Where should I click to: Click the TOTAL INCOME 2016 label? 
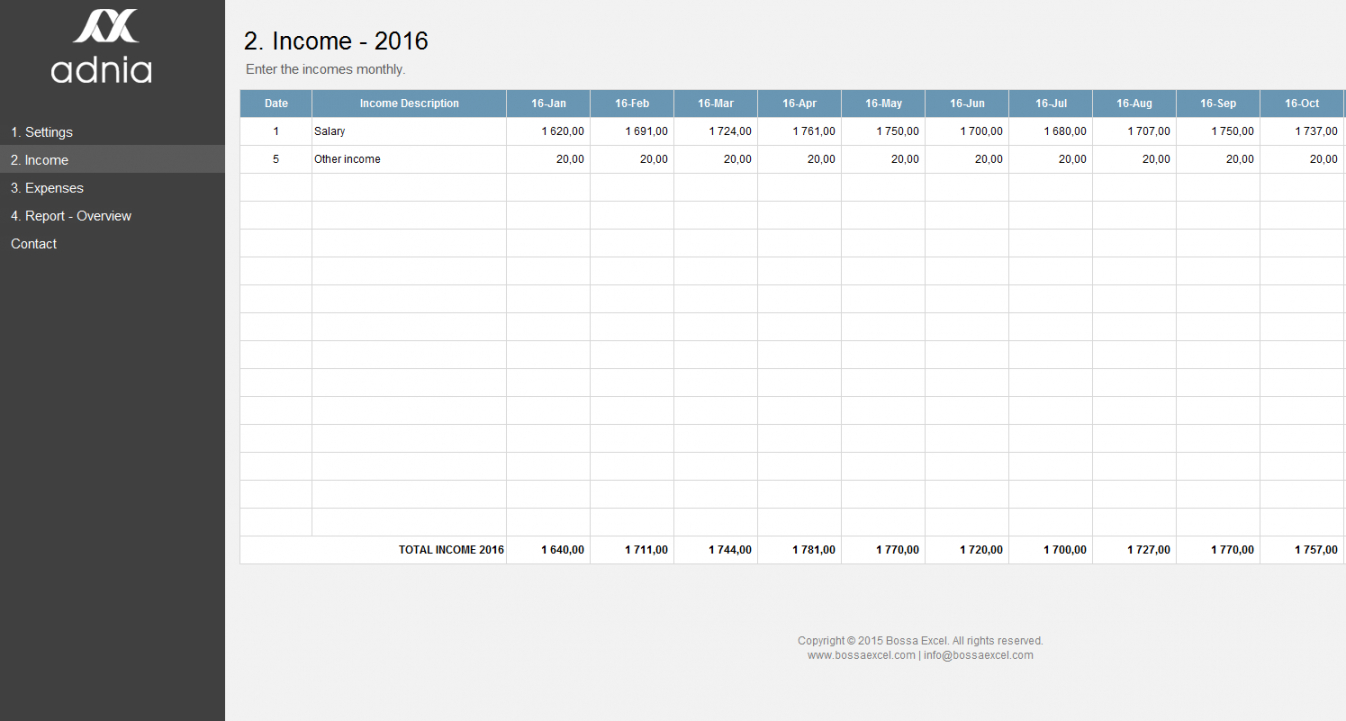pos(451,550)
